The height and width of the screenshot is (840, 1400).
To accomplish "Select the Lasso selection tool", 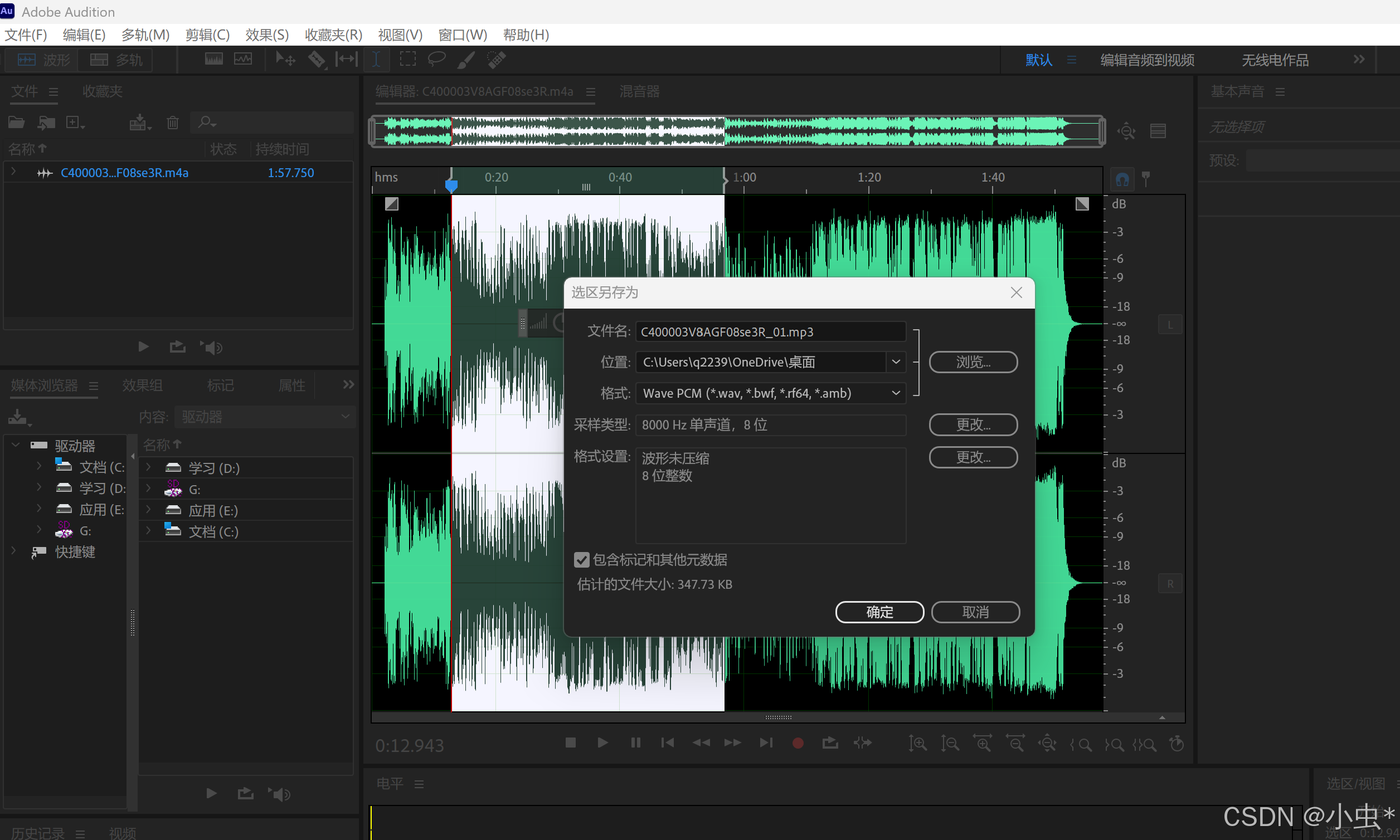I will [436, 60].
